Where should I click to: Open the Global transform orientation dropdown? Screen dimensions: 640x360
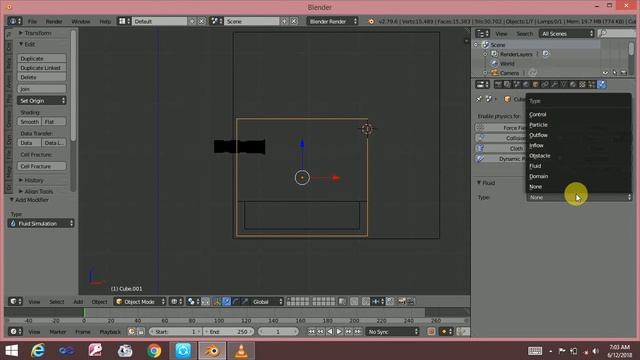pos(267,302)
